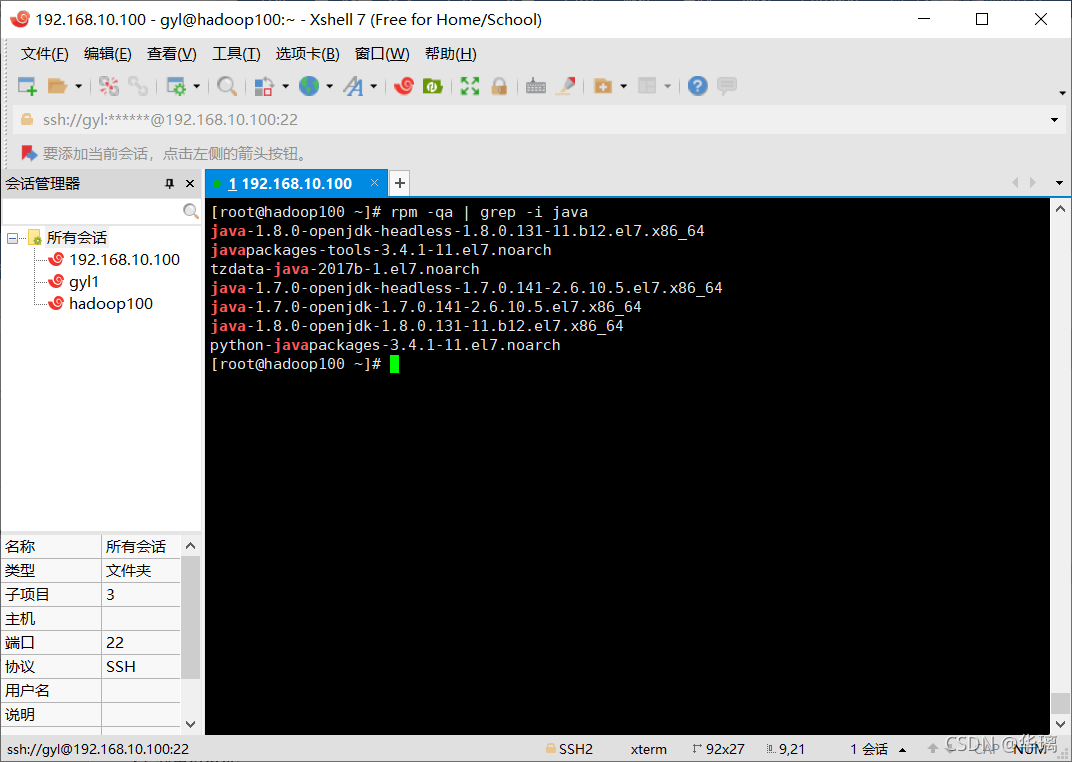Open the tab list dropdown arrow

pos(1059,183)
